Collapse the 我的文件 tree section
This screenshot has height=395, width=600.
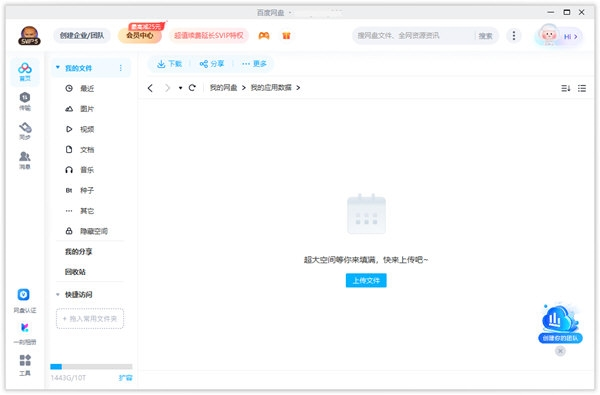[x=58, y=67]
